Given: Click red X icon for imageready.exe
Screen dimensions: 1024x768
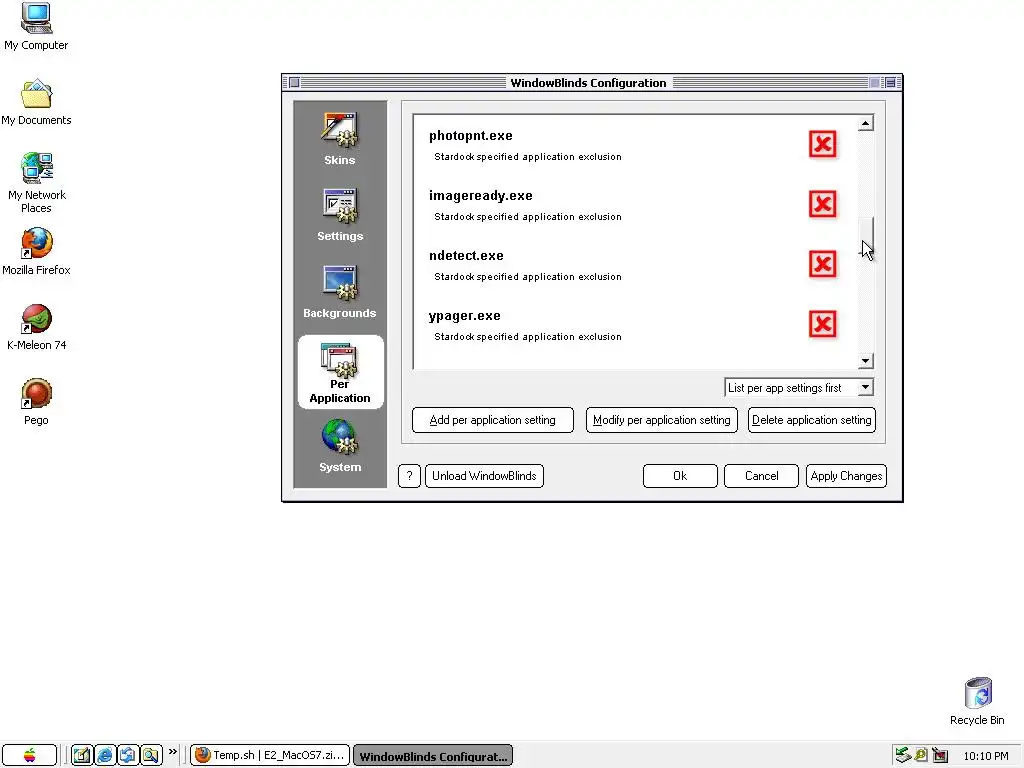Looking at the screenshot, I should pos(822,204).
